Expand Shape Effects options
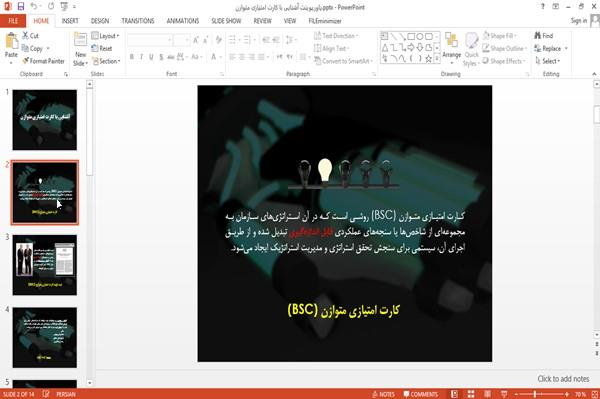The width and height of the screenshot is (600, 399). (504, 61)
